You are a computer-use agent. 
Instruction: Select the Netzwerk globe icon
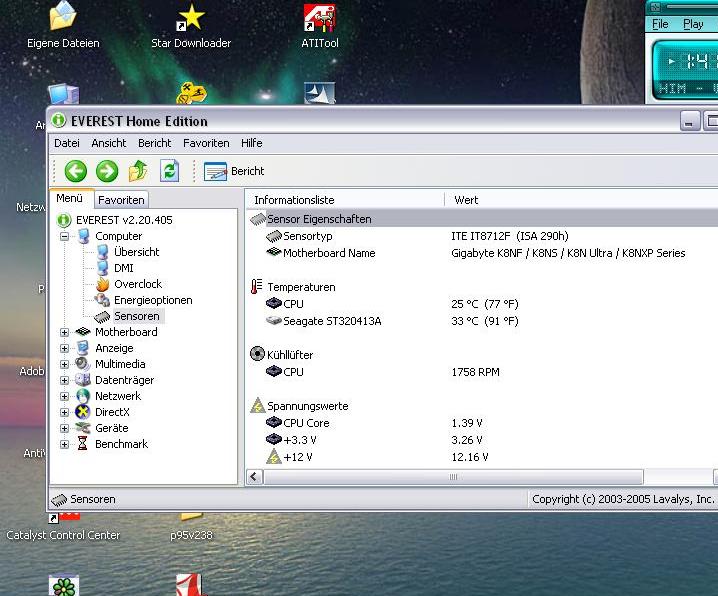(83, 396)
